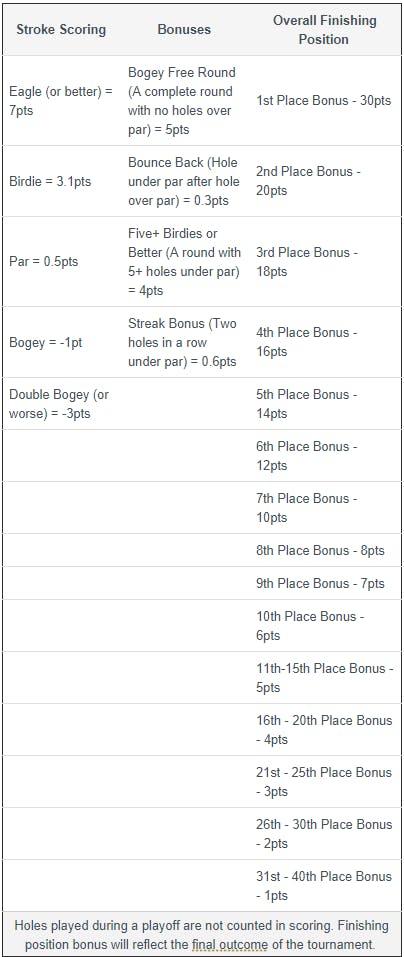Select the 11th-15th Place Bonus cell
The height and width of the screenshot is (957, 404).
pos(325,677)
